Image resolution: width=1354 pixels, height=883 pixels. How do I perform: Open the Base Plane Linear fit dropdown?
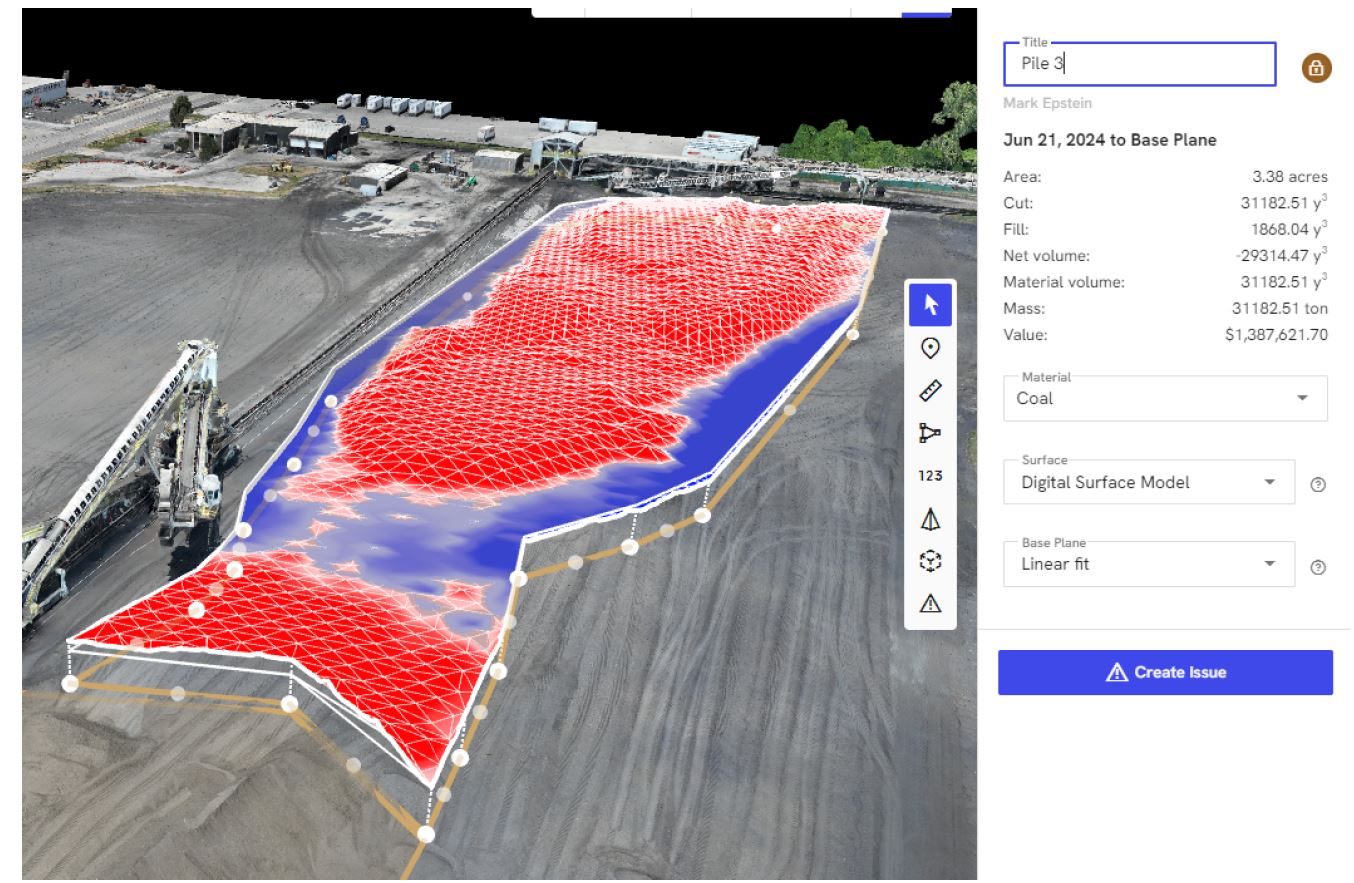click(1148, 564)
